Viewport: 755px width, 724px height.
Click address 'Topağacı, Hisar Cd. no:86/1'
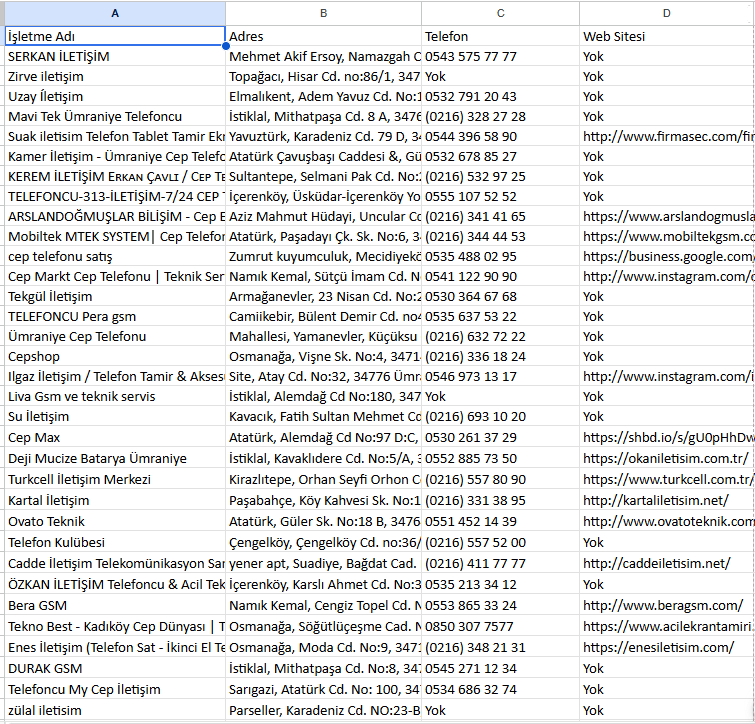(323, 76)
